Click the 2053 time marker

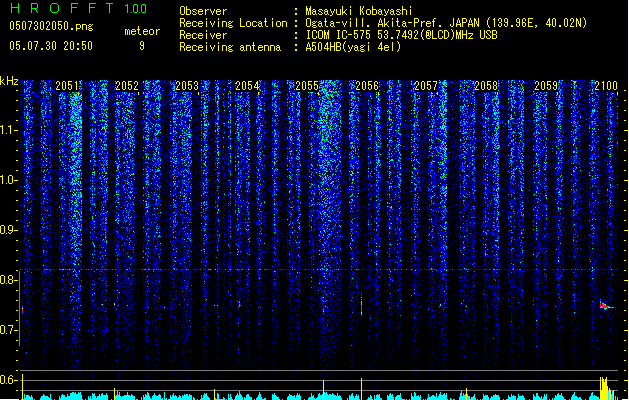[x=187, y=85]
